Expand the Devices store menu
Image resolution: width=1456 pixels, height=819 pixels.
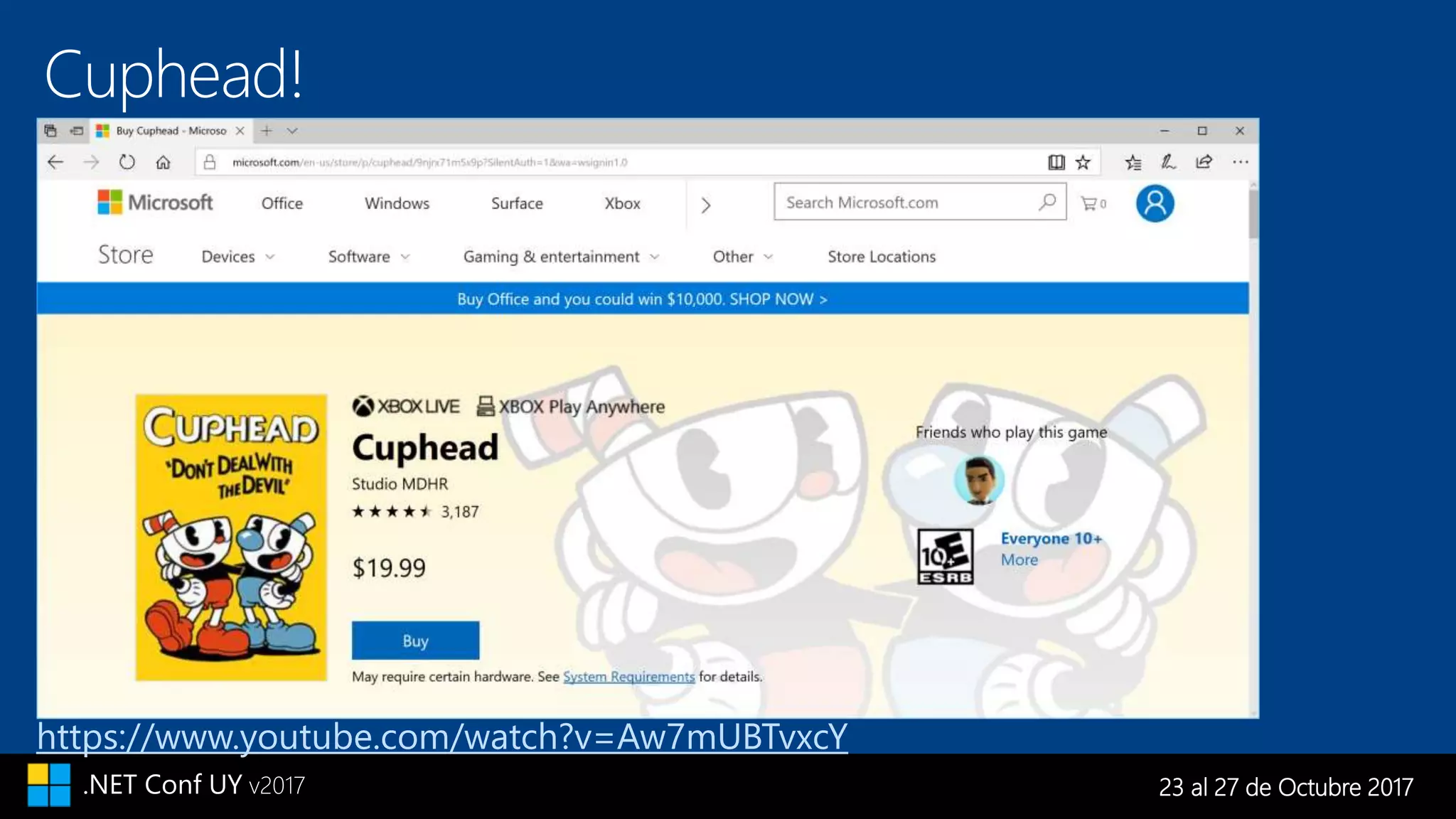pyautogui.click(x=238, y=257)
